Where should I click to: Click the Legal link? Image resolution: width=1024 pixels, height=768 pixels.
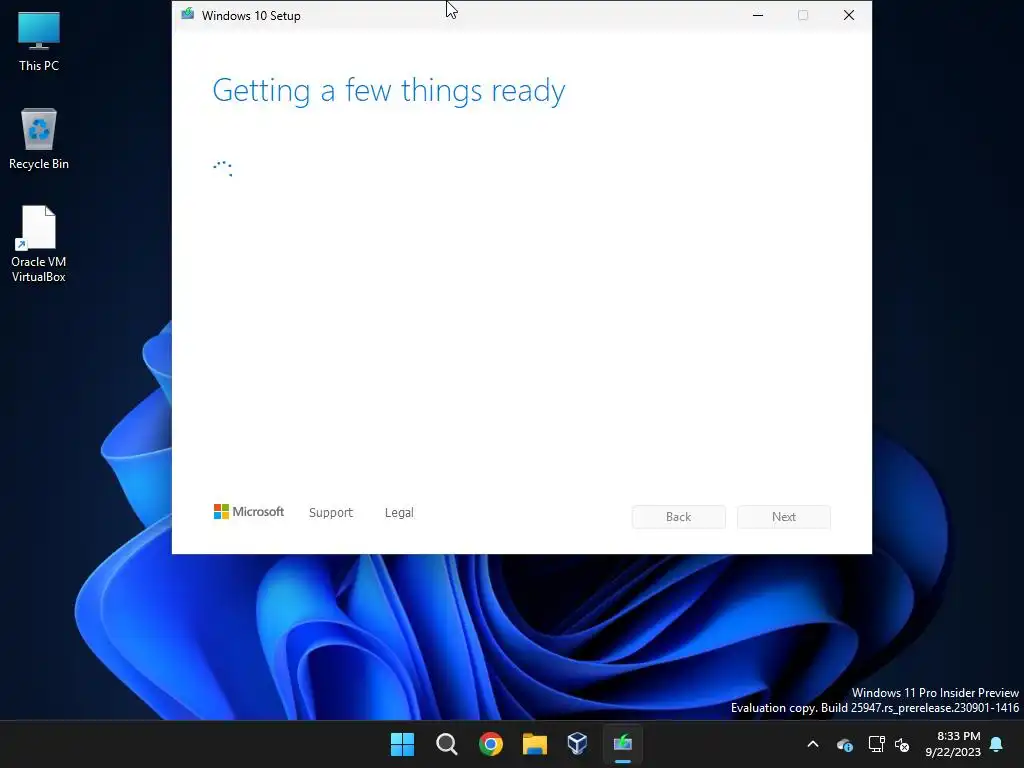coord(399,513)
